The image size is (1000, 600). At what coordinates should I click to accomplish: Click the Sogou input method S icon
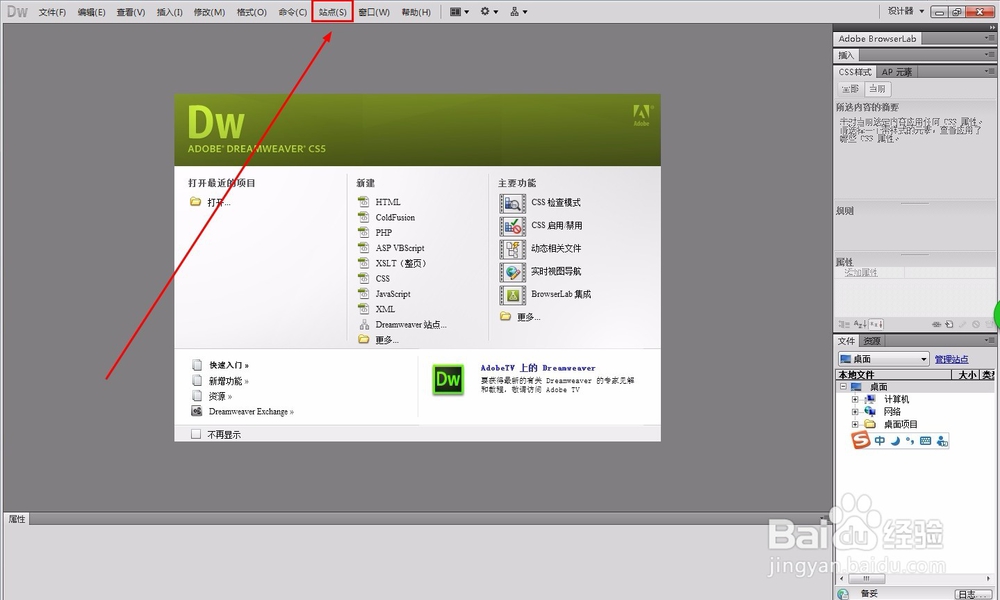[x=861, y=440]
